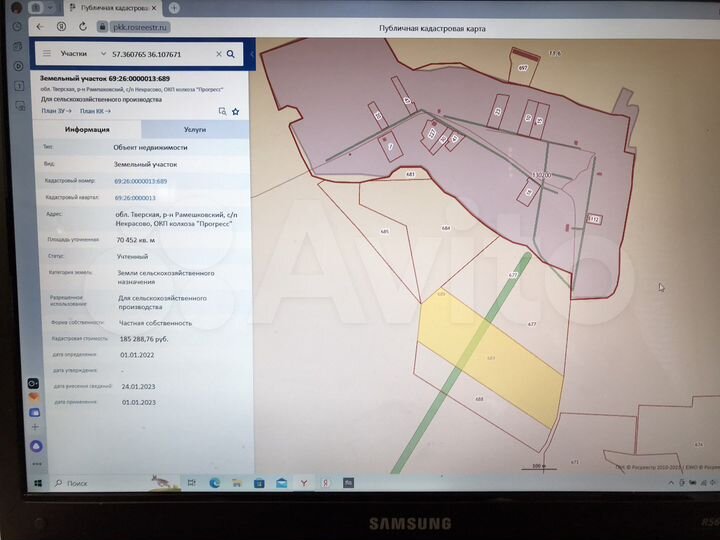
Task: Zoom to parcel with locate icon
Action: 222,111
